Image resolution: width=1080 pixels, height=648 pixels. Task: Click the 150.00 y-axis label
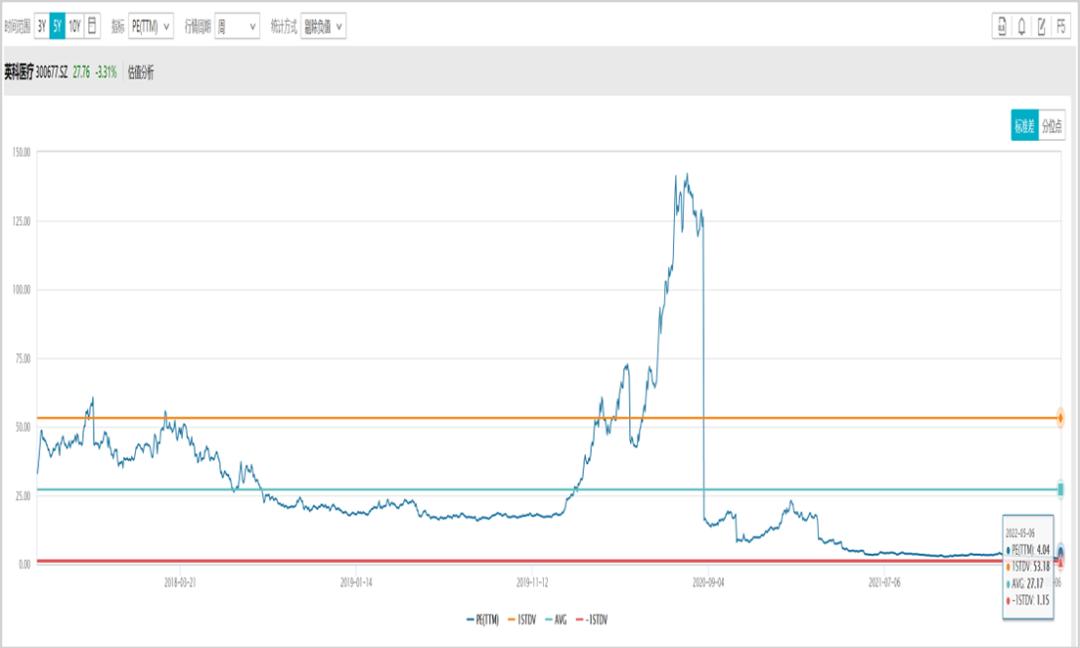[21, 152]
